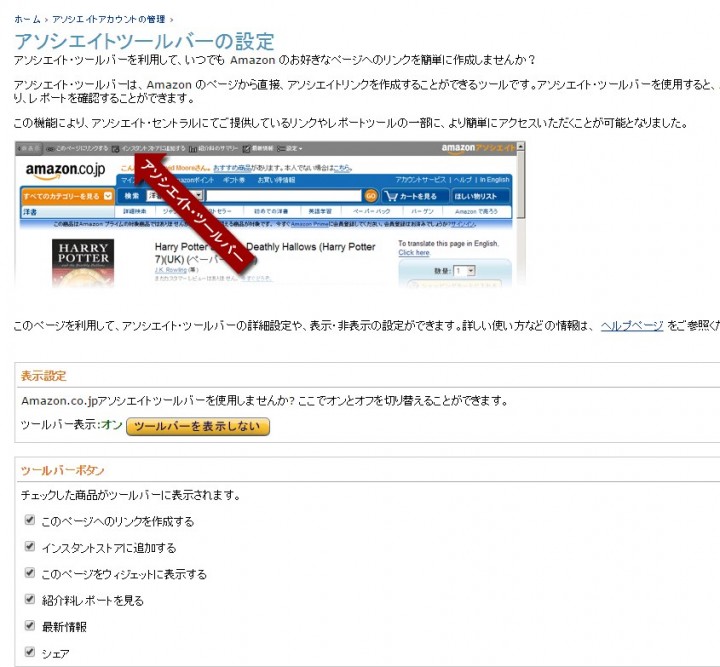Click the ツールバーボタン section header
Image resolution: width=720 pixels, height=667 pixels.
pyautogui.click(x=62, y=471)
